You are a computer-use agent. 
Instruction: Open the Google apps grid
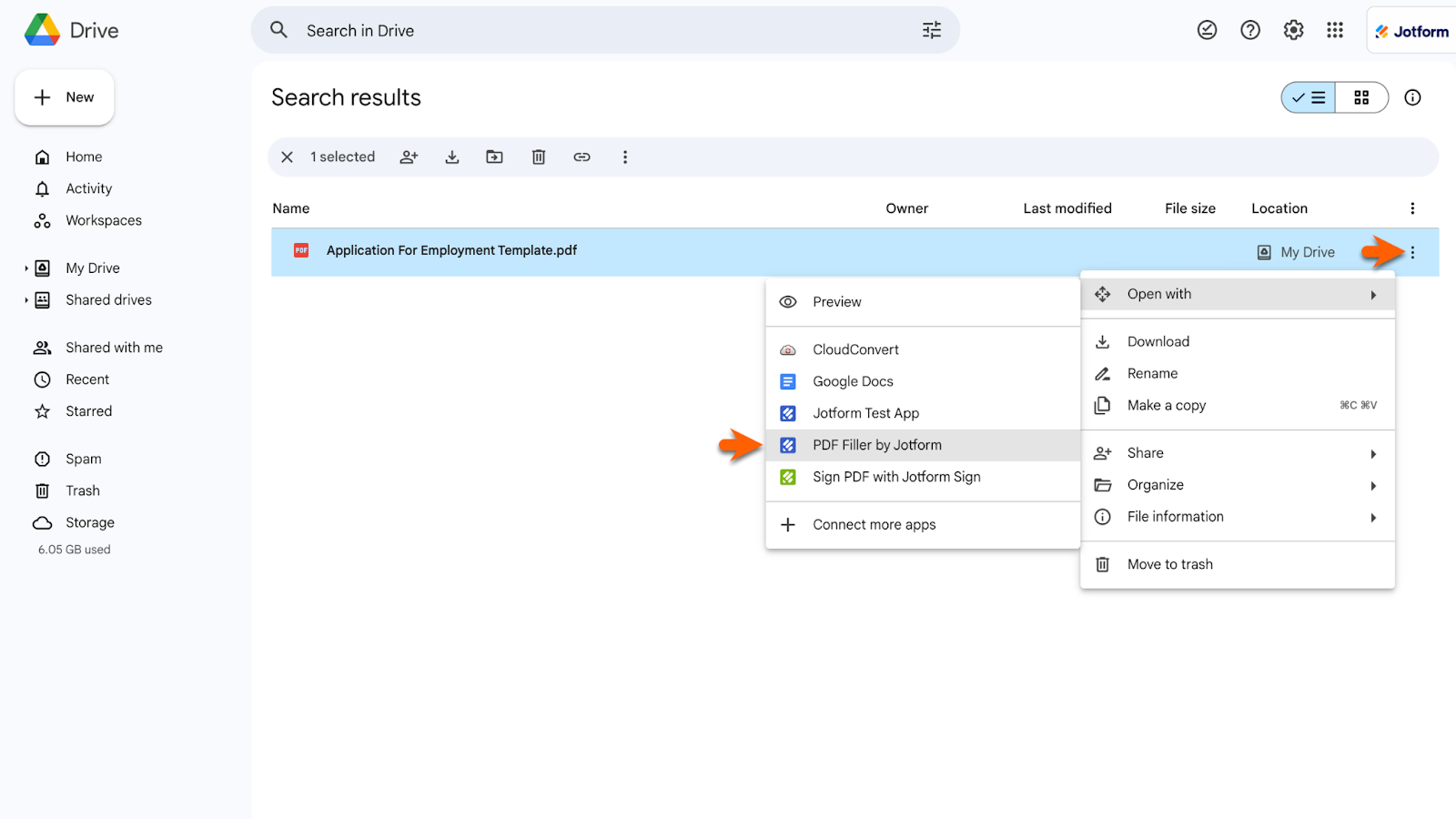pyautogui.click(x=1335, y=30)
